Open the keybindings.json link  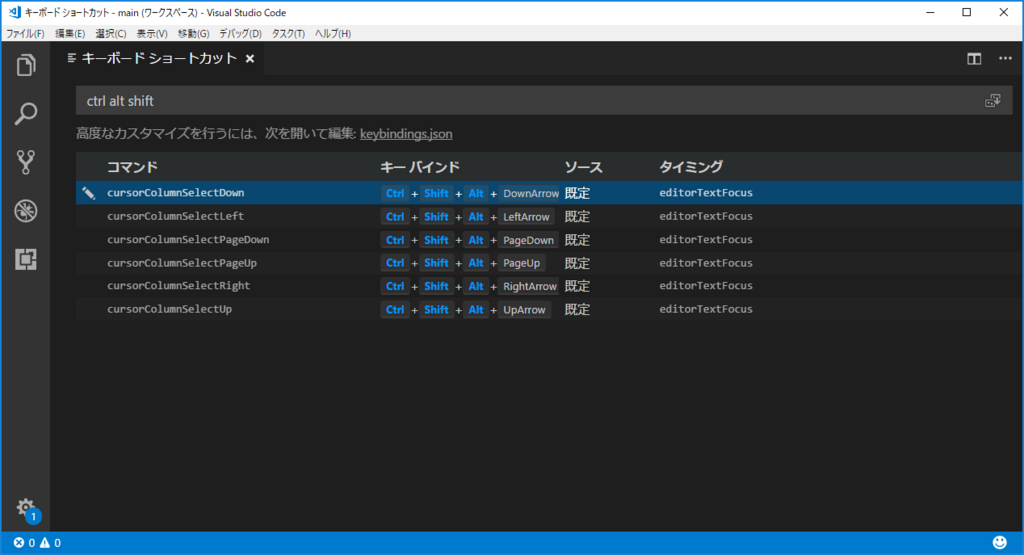click(406, 134)
